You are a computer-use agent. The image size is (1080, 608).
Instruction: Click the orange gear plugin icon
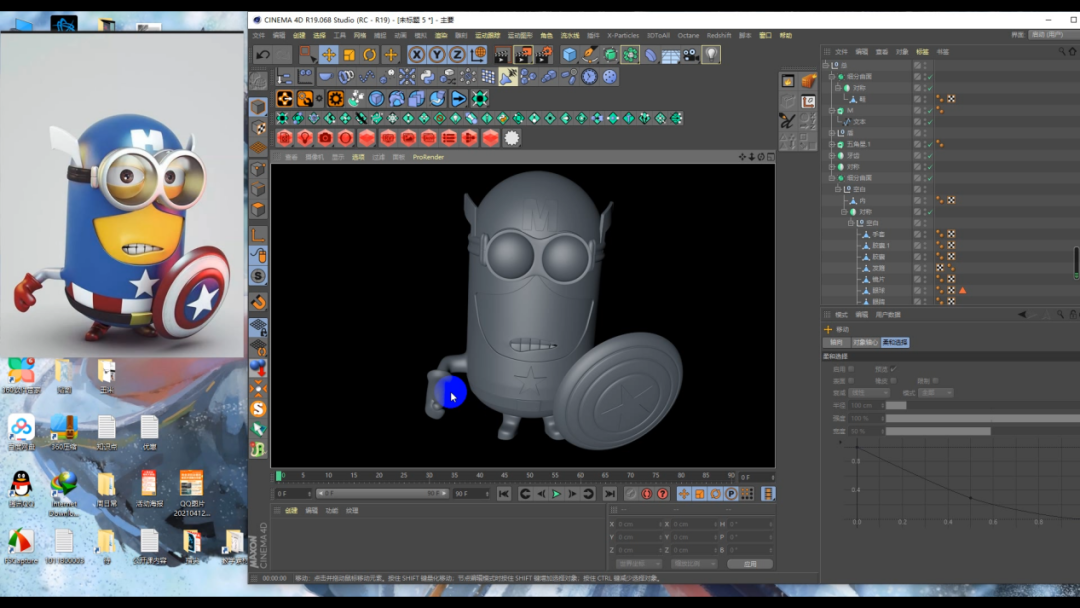click(x=335, y=98)
